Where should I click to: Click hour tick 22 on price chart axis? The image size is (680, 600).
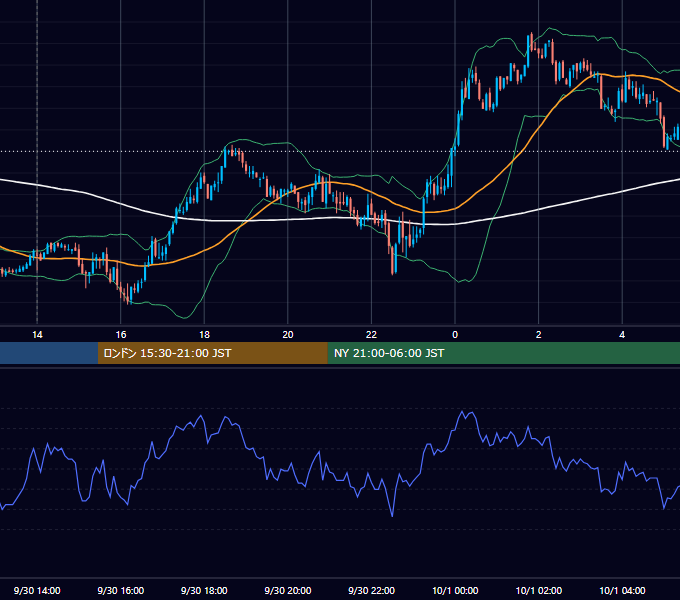click(x=371, y=335)
